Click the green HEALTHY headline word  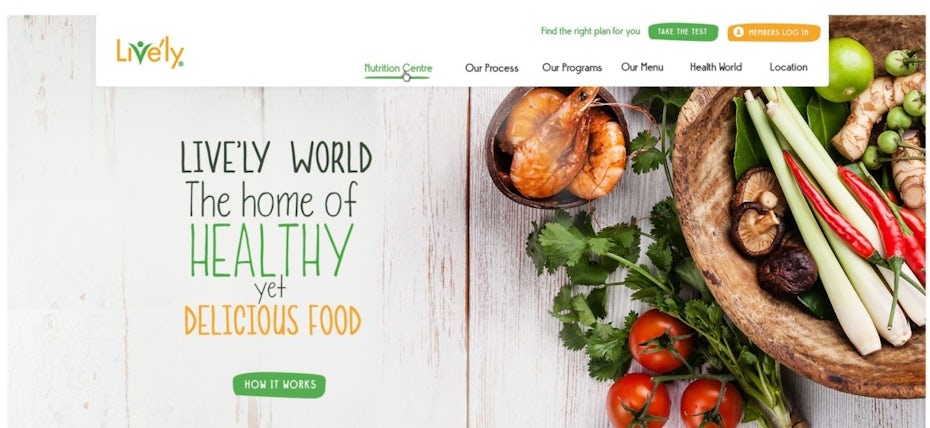point(272,250)
